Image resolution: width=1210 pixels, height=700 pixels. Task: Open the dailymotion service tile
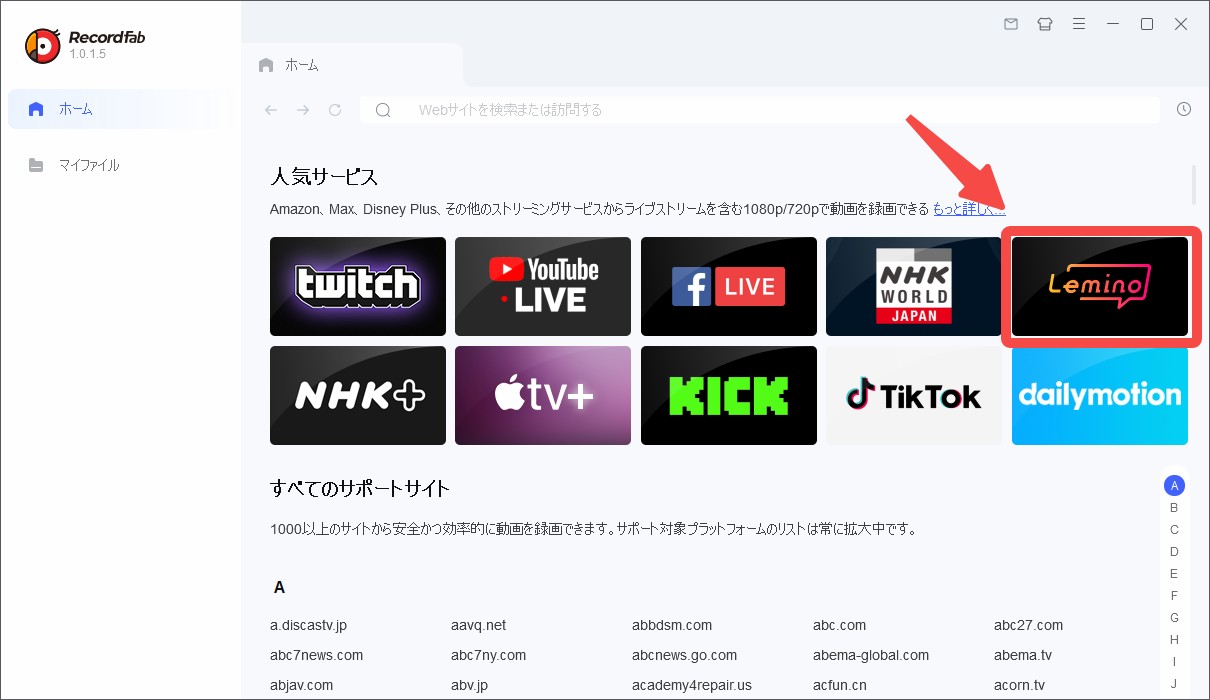[1099, 395]
